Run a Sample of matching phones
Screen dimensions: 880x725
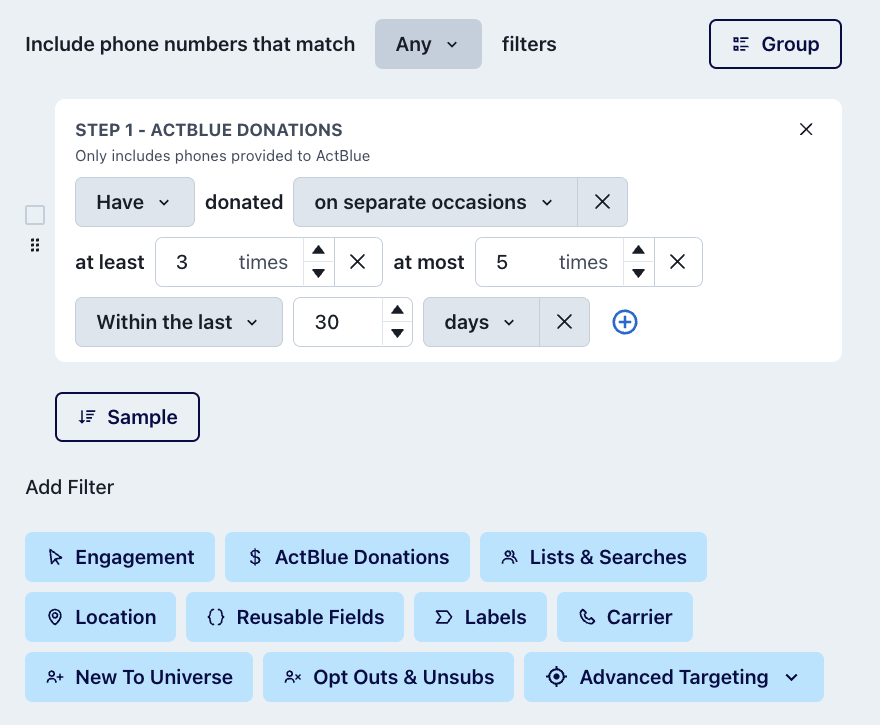coord(127,417)
